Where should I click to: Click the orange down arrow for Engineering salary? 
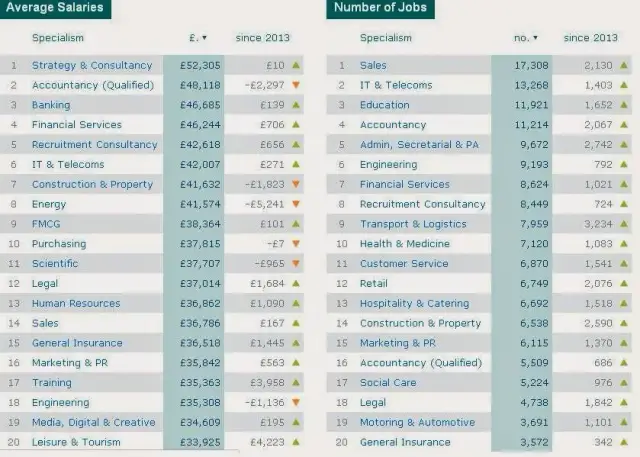[x=297, y=402]
